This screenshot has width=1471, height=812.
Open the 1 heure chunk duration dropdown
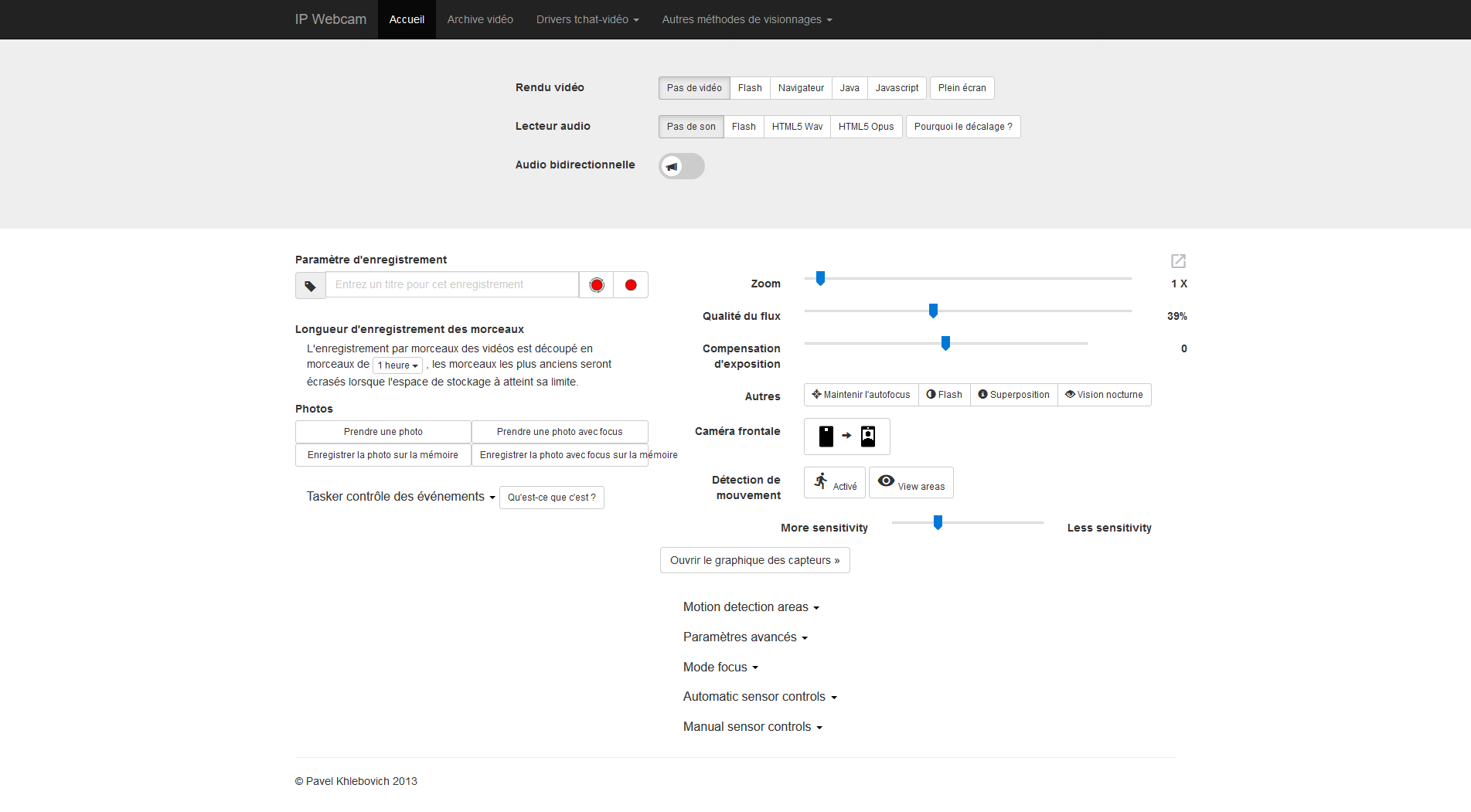(397, 365)
